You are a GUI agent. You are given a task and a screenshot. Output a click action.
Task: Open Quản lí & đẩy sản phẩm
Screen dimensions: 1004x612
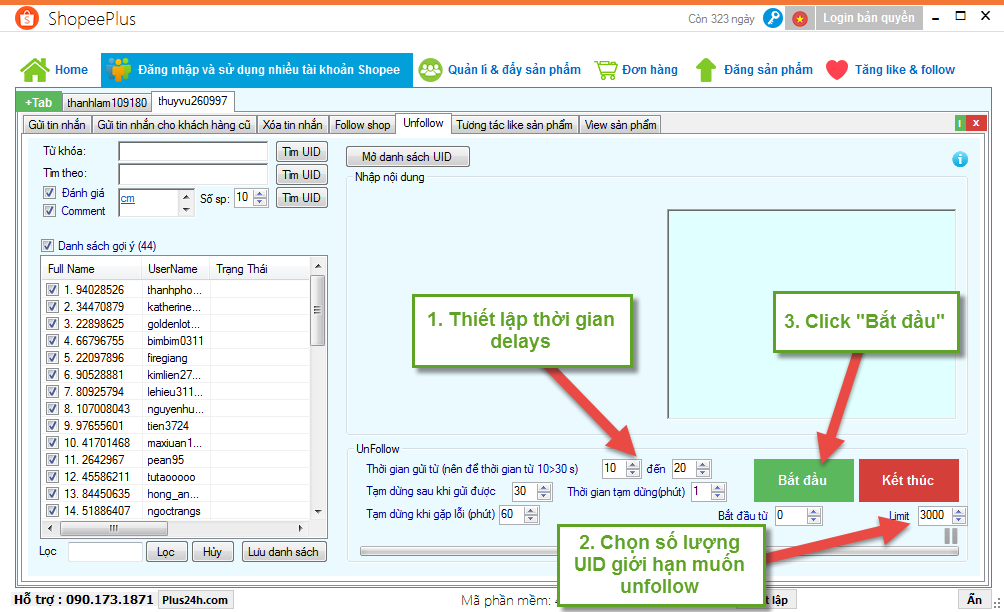pos(500,70)
